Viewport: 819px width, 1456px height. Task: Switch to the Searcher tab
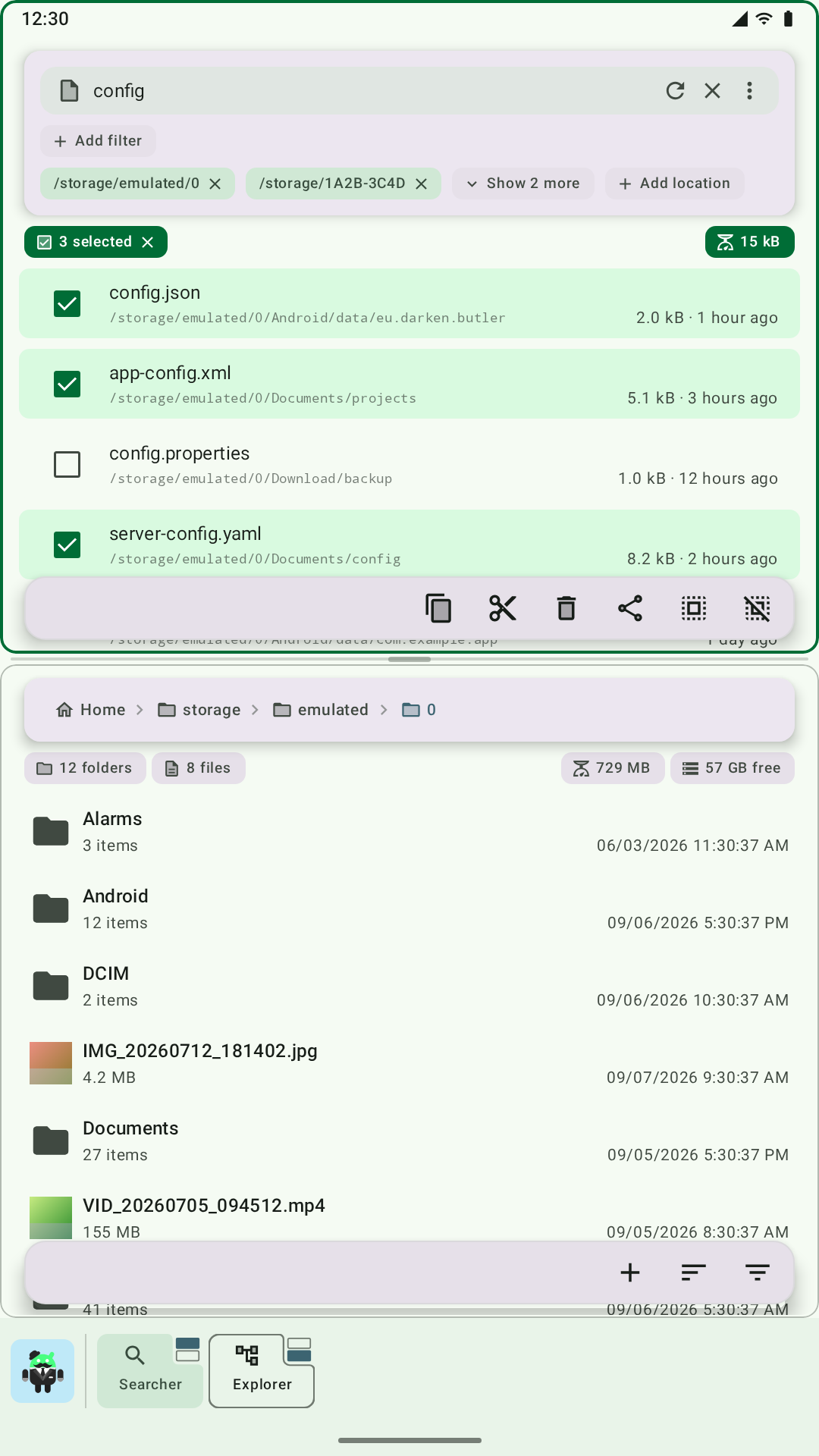coord(150,1371)
